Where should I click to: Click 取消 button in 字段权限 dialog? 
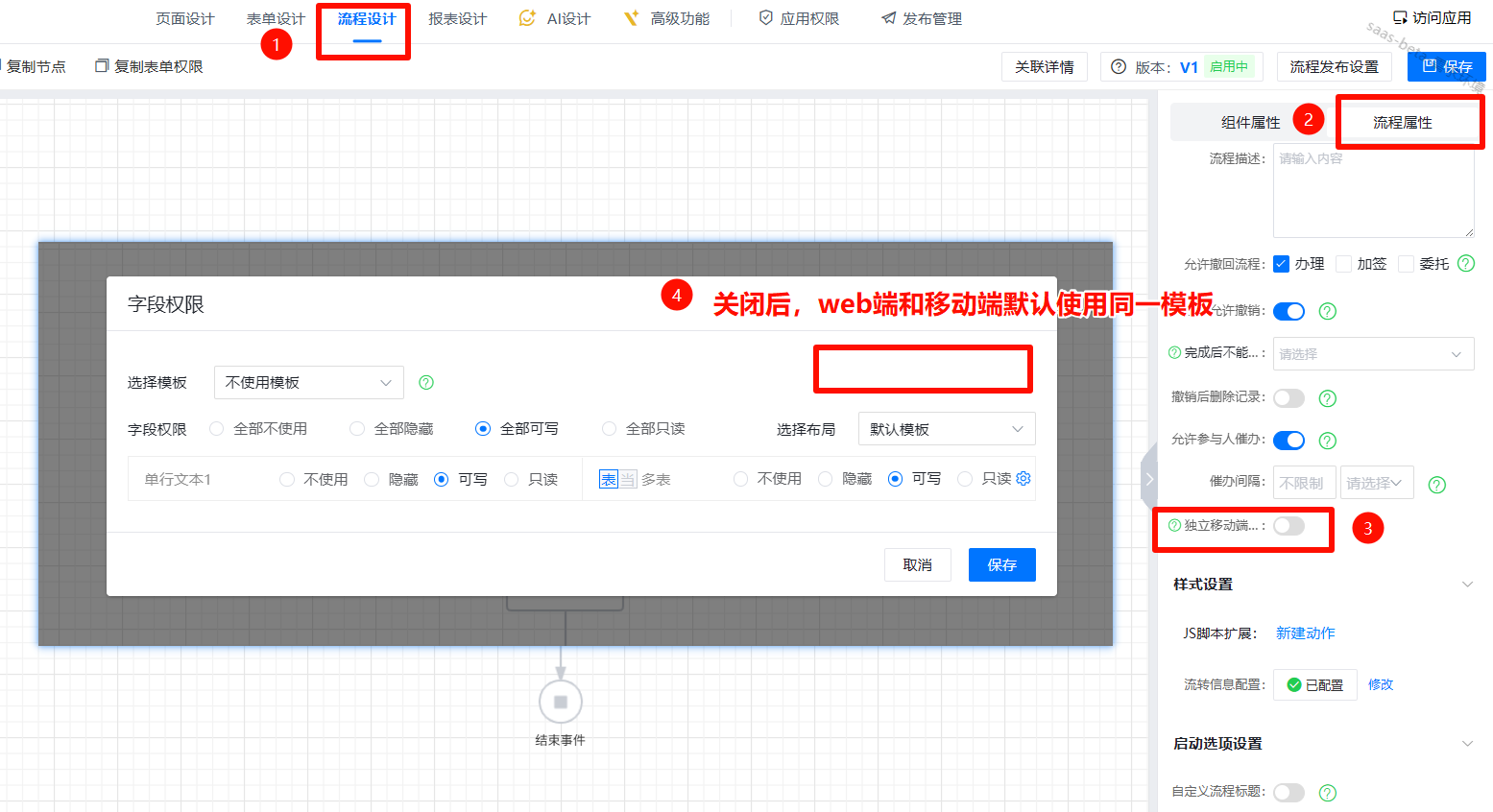[917, 565]
